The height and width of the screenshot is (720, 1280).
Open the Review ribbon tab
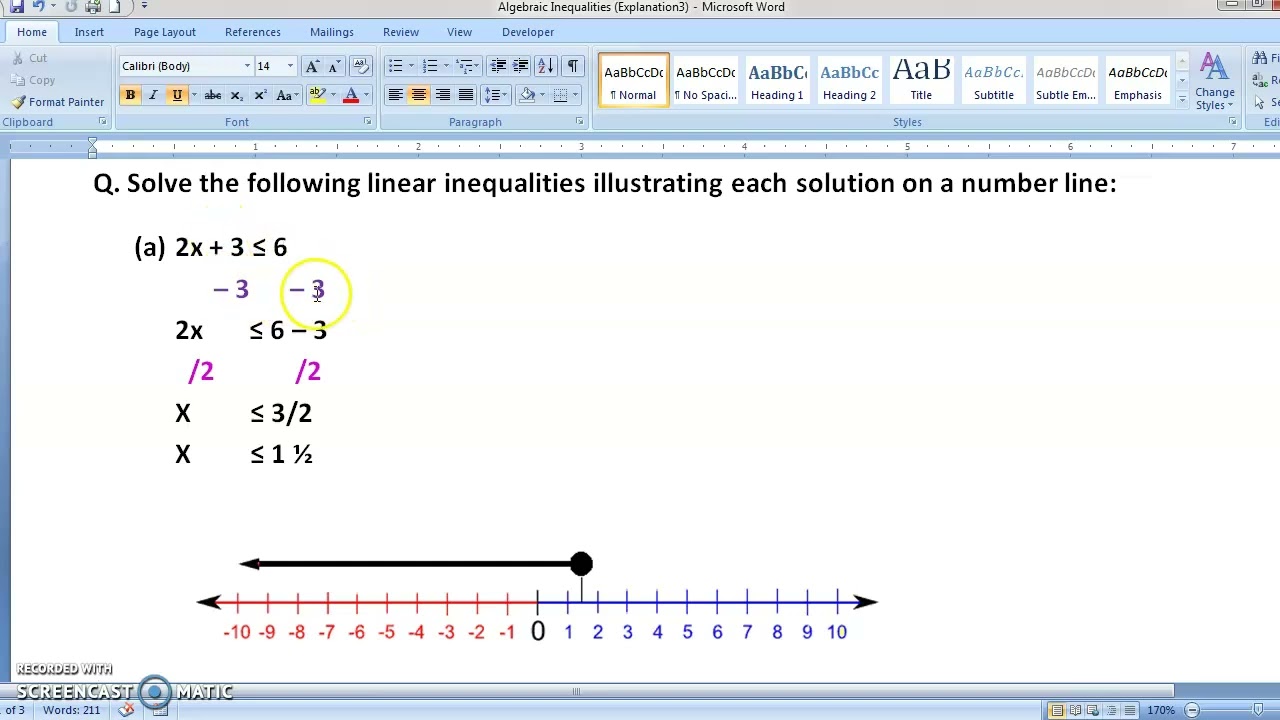401,32
